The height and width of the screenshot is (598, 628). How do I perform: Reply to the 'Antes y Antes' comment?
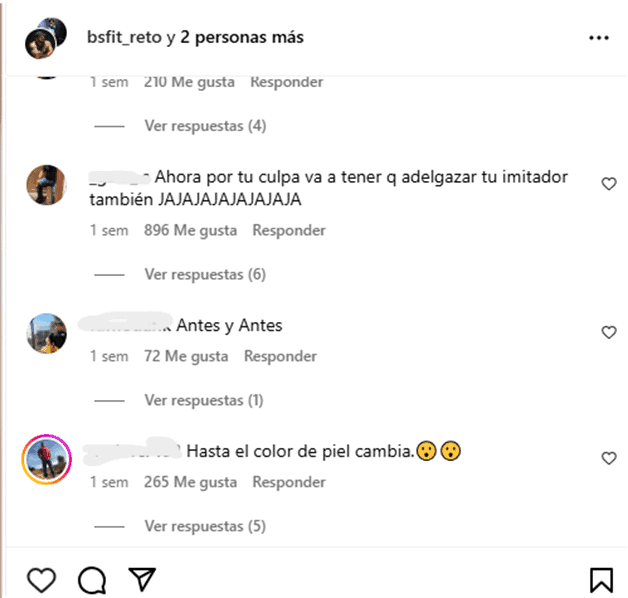280,356
